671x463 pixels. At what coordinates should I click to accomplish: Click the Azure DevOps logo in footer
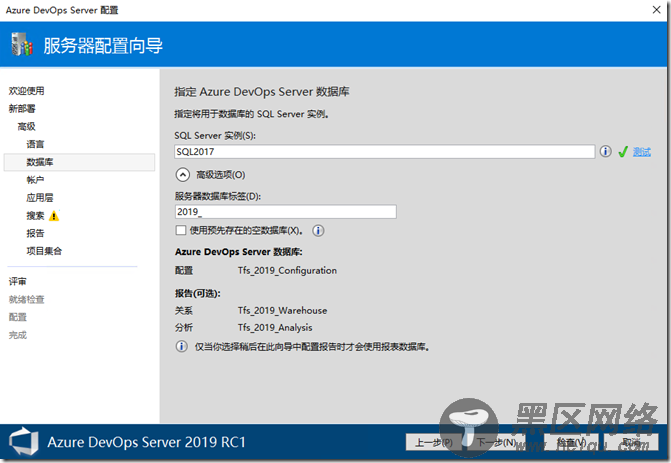pyautogui.click(x=24, y=441)
